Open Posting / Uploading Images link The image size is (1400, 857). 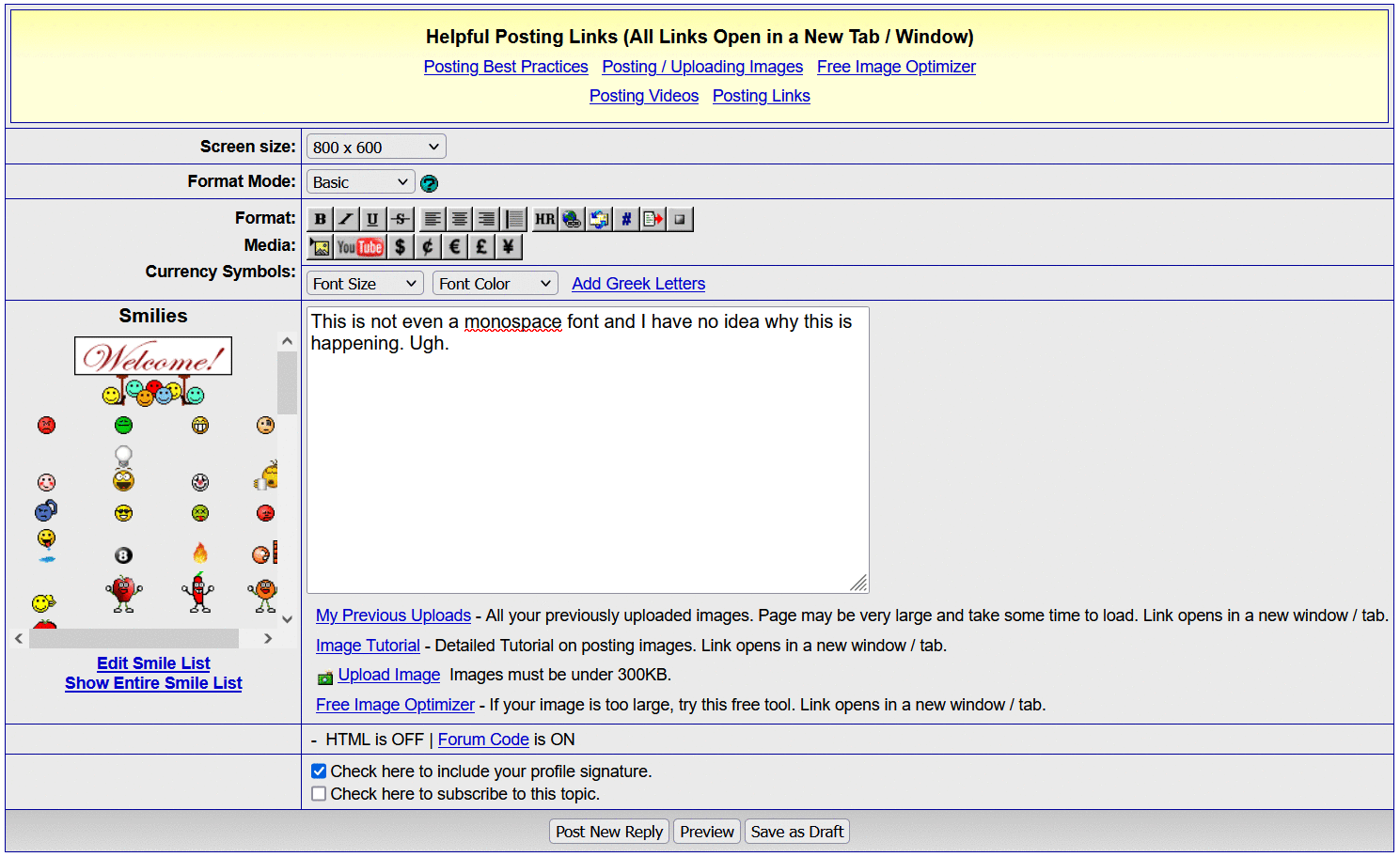click(x=702, y=67)
